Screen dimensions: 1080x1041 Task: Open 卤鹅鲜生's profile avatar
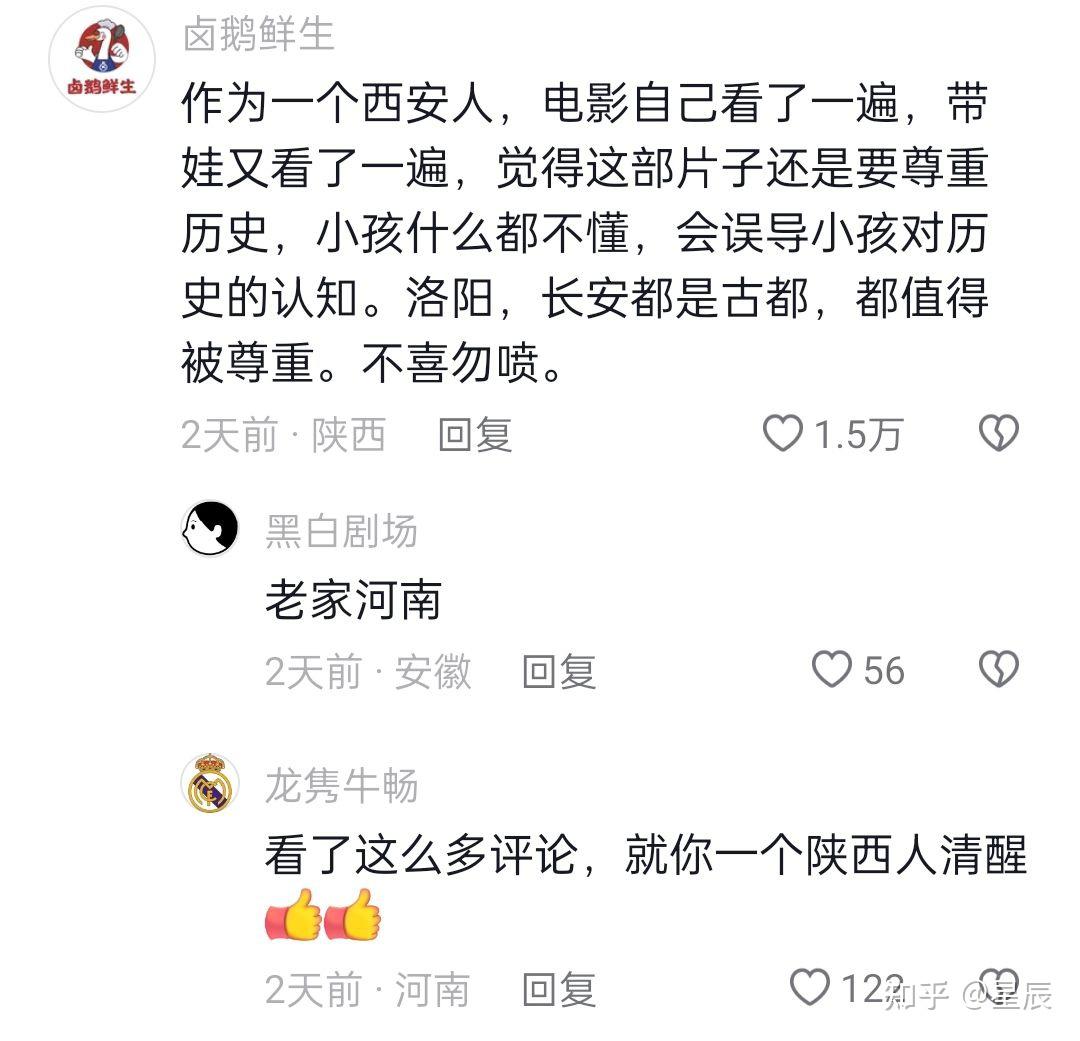[x=102, y=59]
